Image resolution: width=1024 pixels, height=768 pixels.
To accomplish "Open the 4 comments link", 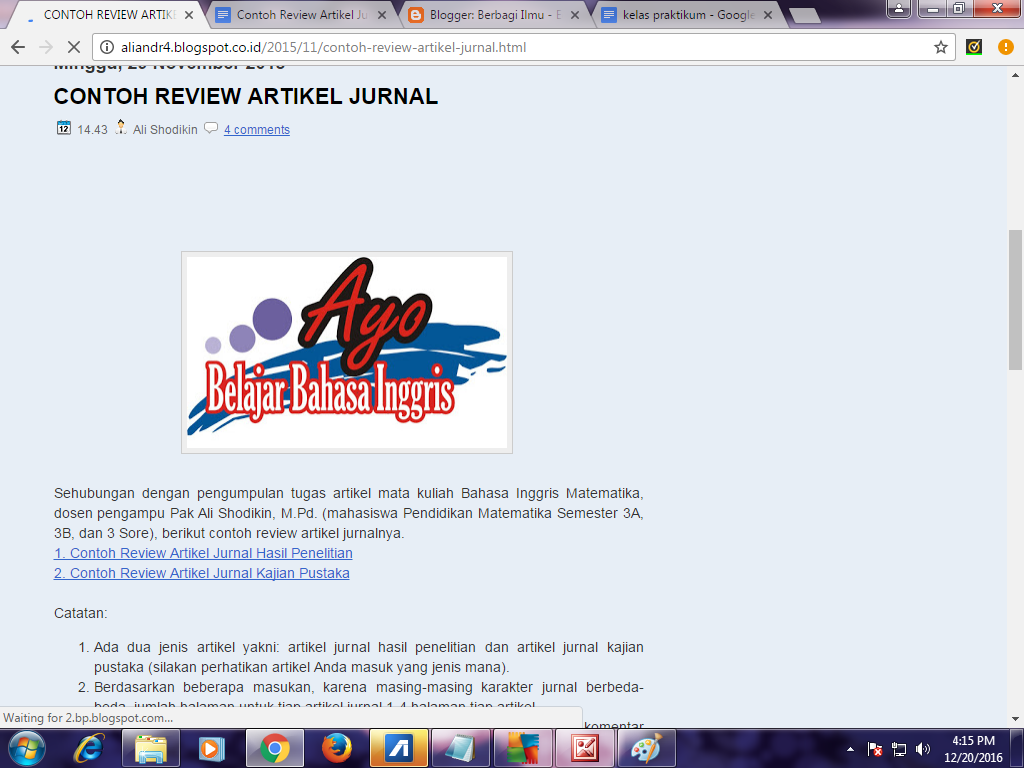I will pyautogui.click(x=257, y=129).
